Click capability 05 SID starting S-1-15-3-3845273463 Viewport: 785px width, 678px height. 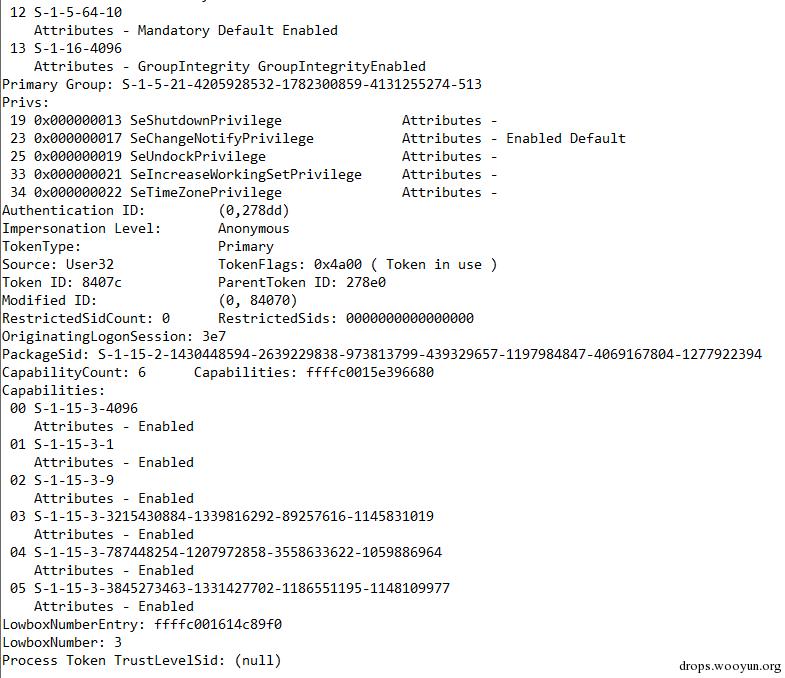(x=242, y=588)
